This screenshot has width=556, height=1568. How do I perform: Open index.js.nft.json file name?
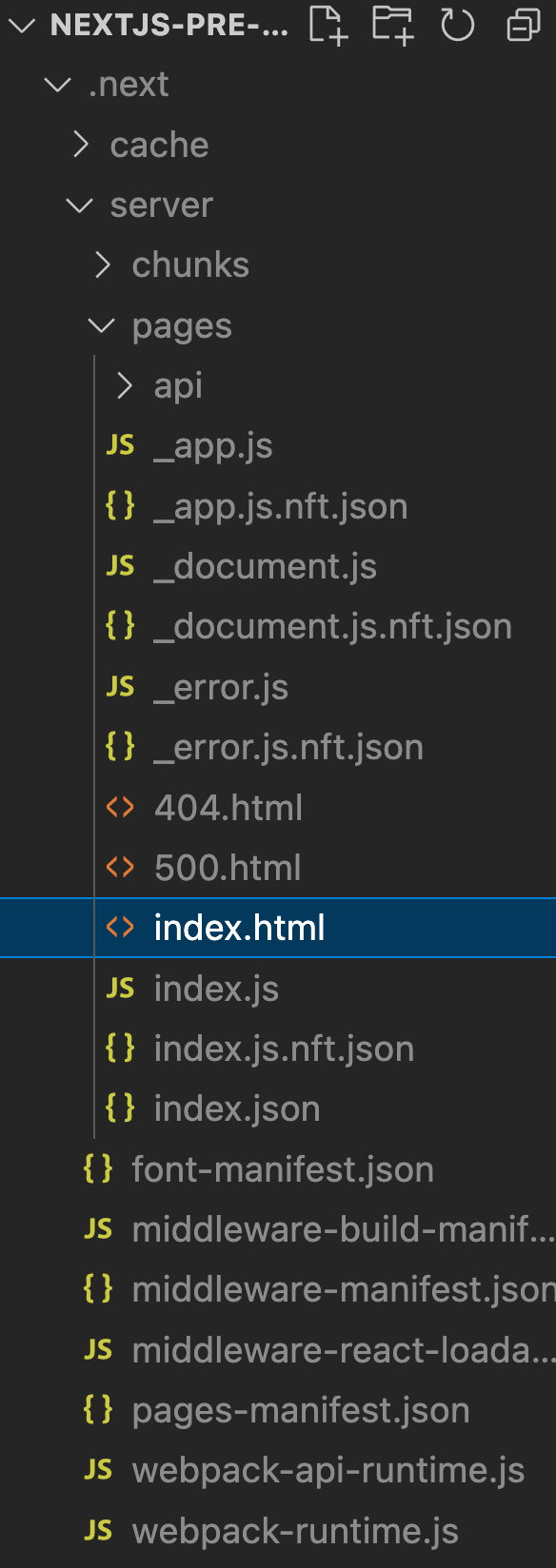click(284, 1049)
